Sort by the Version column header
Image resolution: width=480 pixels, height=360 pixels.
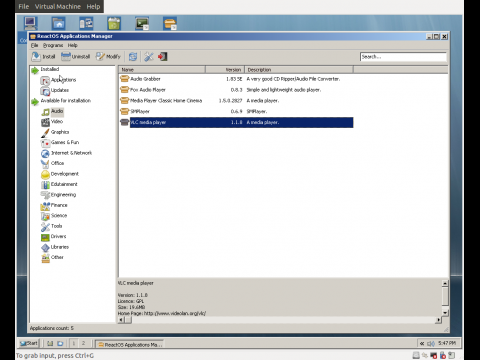point(225,70)
